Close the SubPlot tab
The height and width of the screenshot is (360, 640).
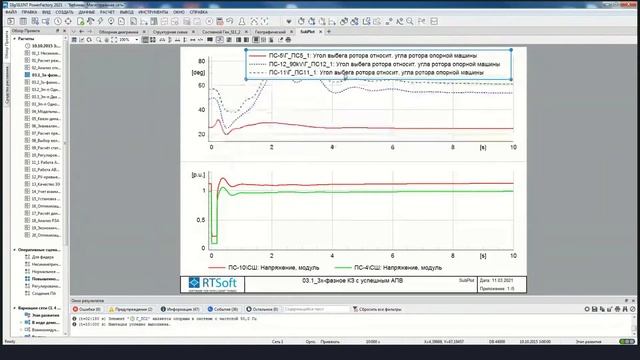[320, 31]
